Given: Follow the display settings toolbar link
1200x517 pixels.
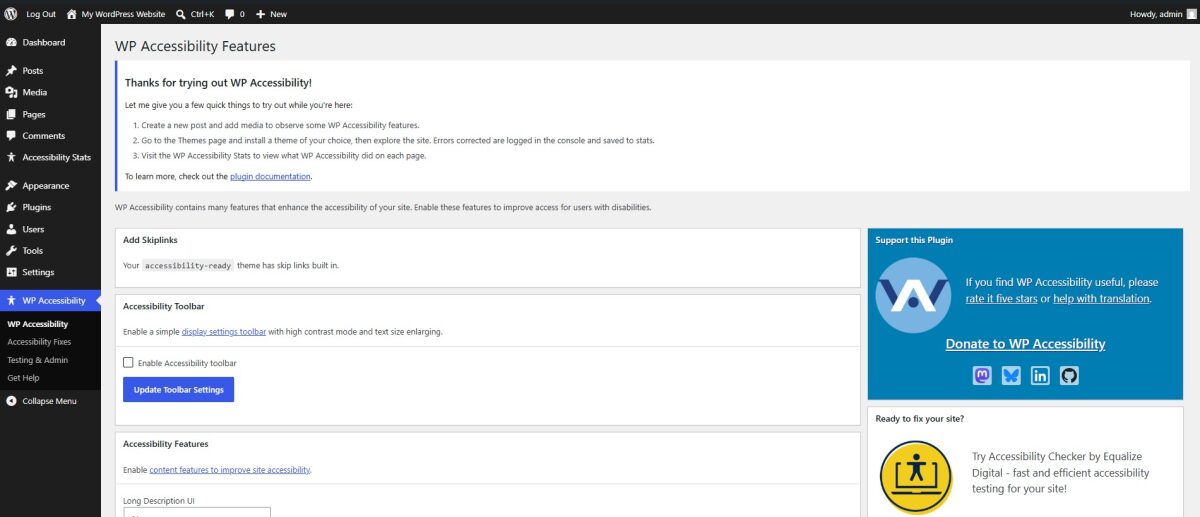Looking at the screenshot, I should [224, 331].
